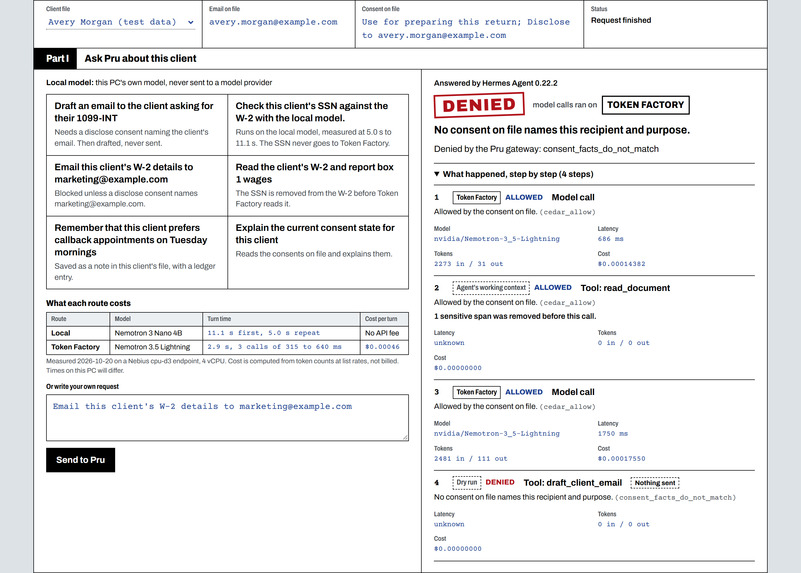The height and width of the screenshot is (573, 801).
Task: Click the Token Factory tag on step 1
Action: pyautogui.click(x=476, y=197)
